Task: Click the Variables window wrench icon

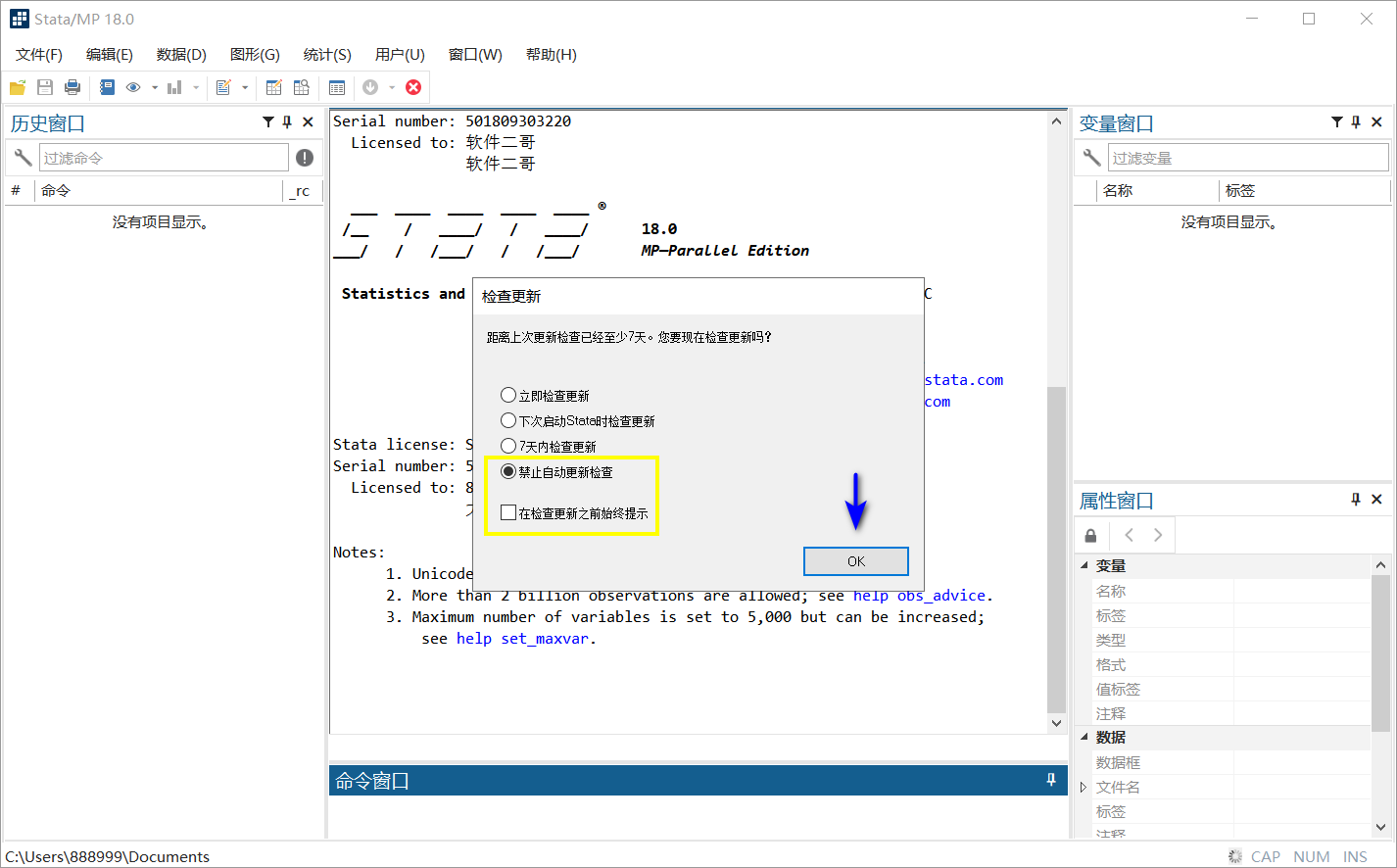Action: [x=1091, y=157]
